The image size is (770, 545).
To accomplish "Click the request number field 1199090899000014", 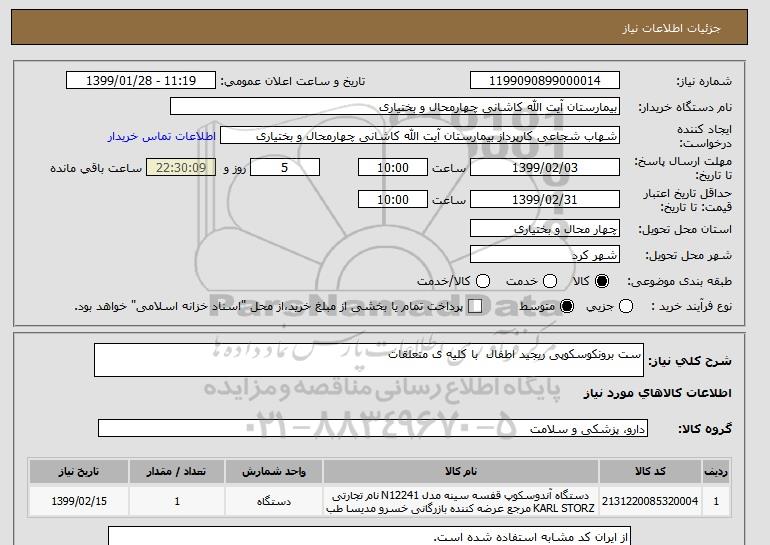I will [x=545, y=81].
